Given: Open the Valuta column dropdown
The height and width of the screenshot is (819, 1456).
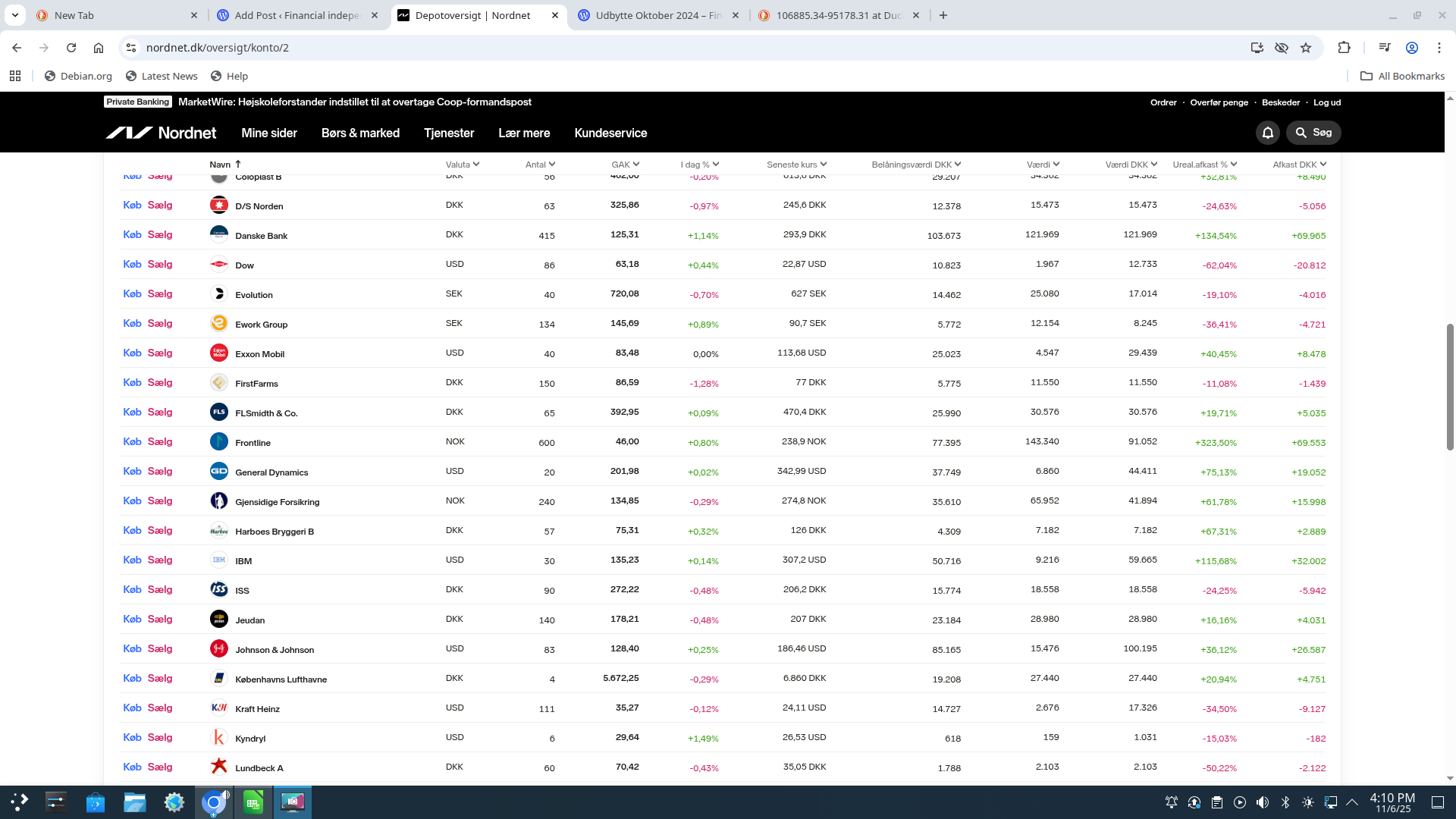Looking at the screenshot, I should pos(463,165).
